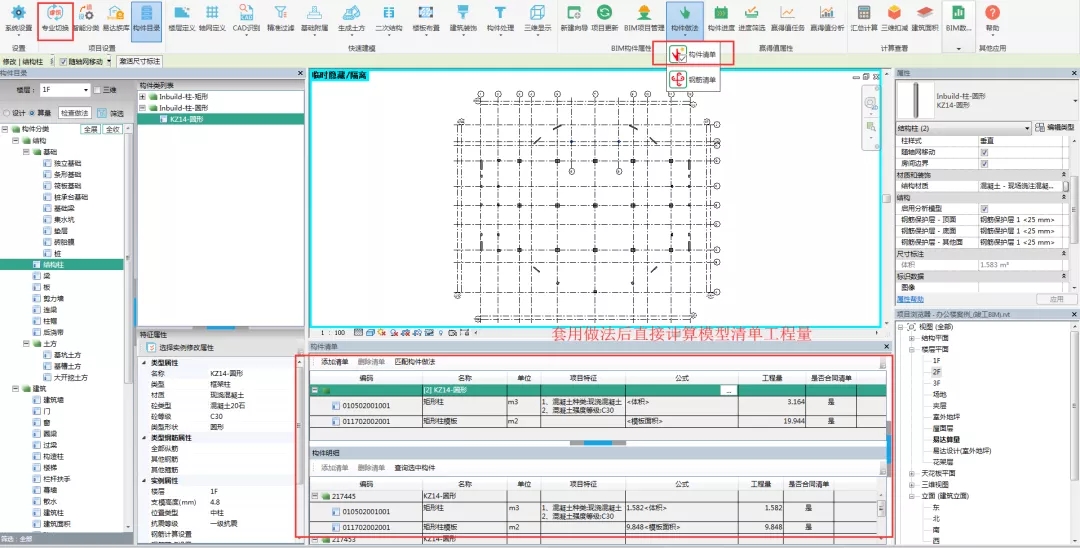Screen dimensions: 1080x548
Task: Collapse the 基础 tree node
Action: (26, 152)
